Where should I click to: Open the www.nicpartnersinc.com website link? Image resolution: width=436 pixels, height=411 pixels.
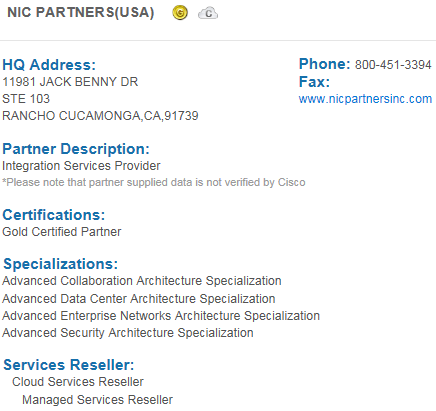click(365, 99)
